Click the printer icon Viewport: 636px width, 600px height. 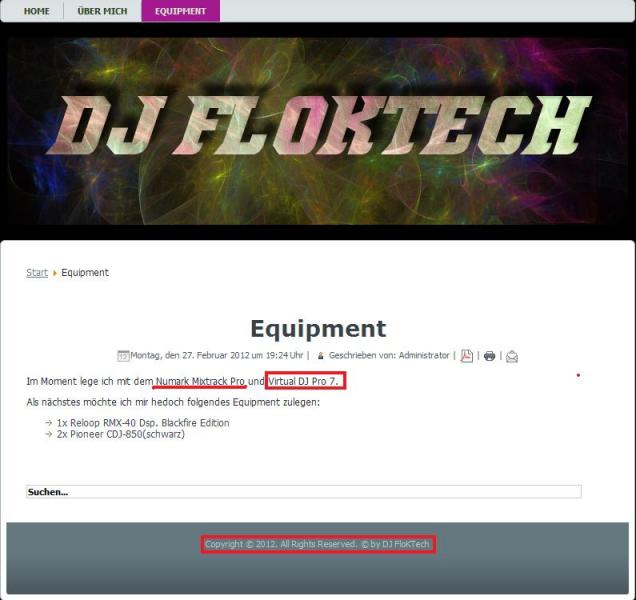click(x=490, y=356)
